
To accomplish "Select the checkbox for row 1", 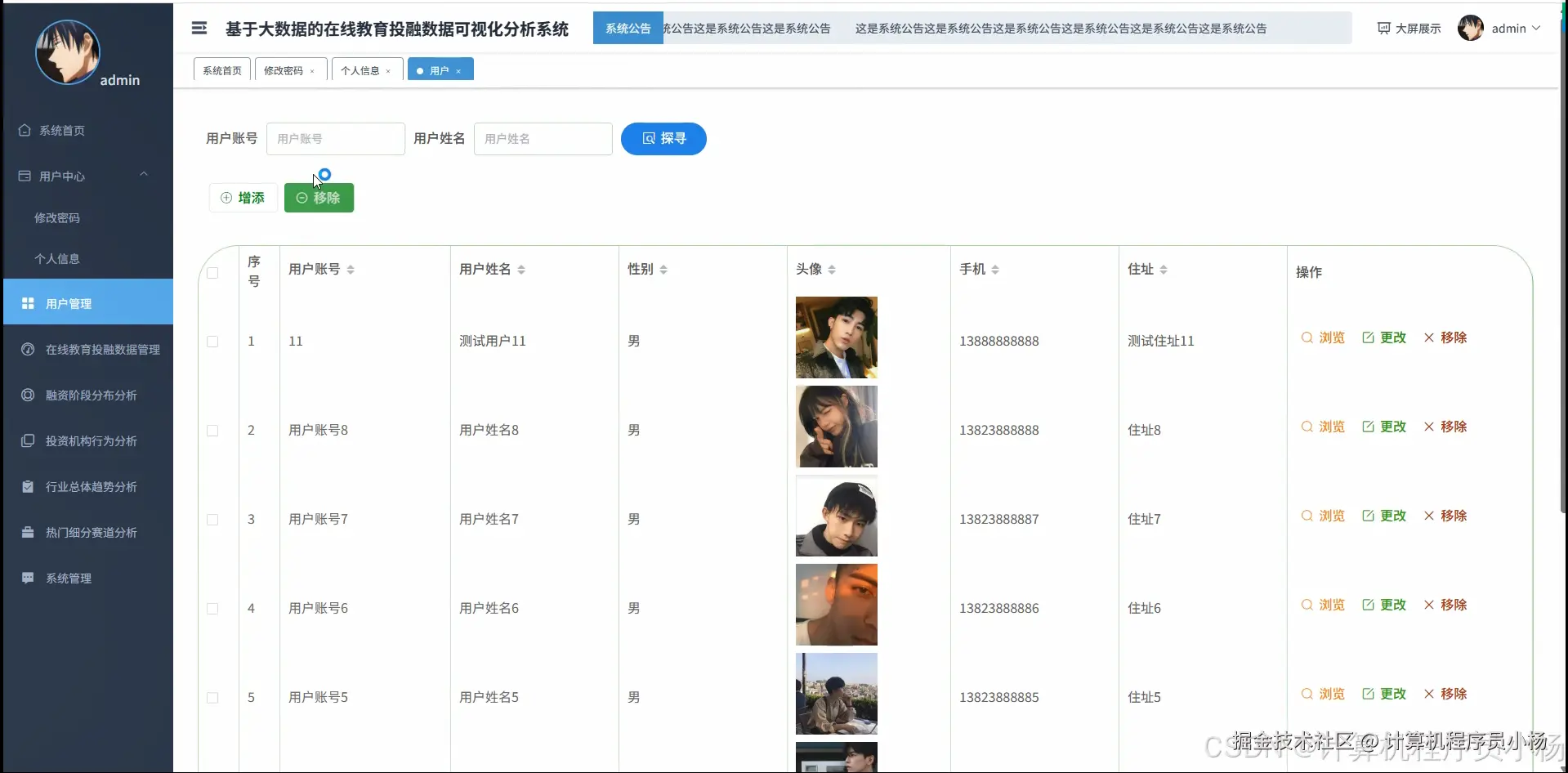I will tap(212, 342).
